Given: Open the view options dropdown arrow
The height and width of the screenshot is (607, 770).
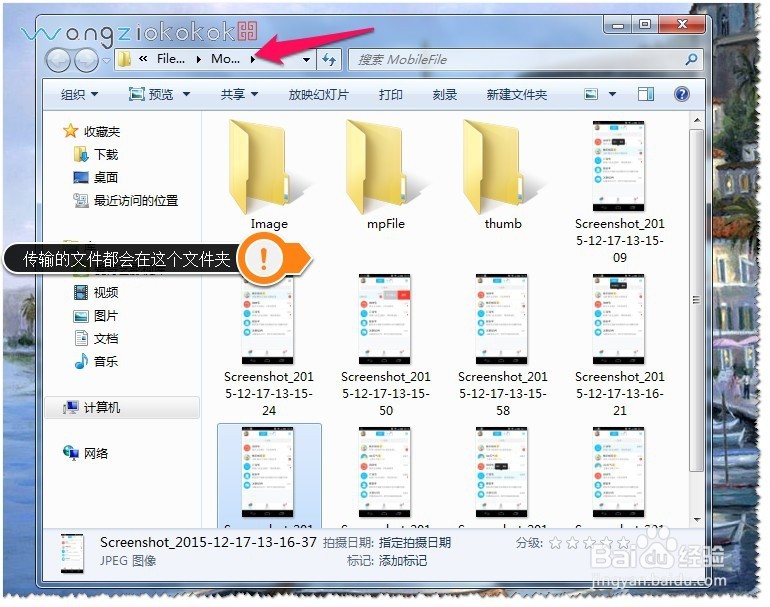Looking at the screenshot, I should [x=612, y=94].
